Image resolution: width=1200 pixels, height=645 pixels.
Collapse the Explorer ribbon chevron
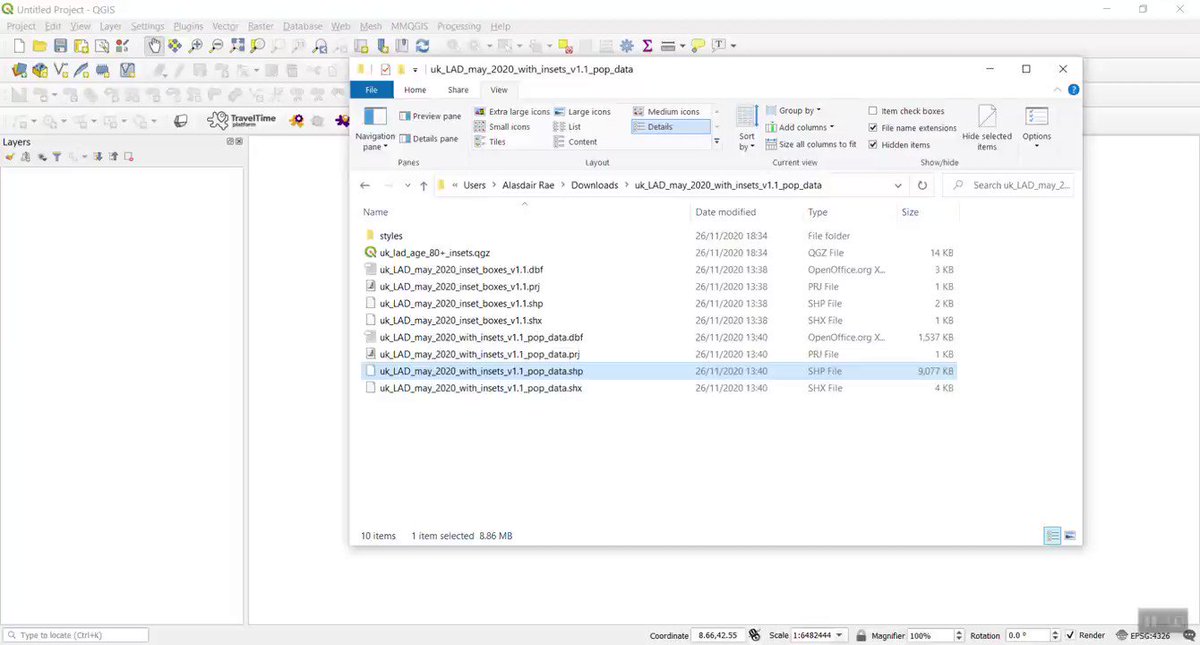pos(1058,90)
